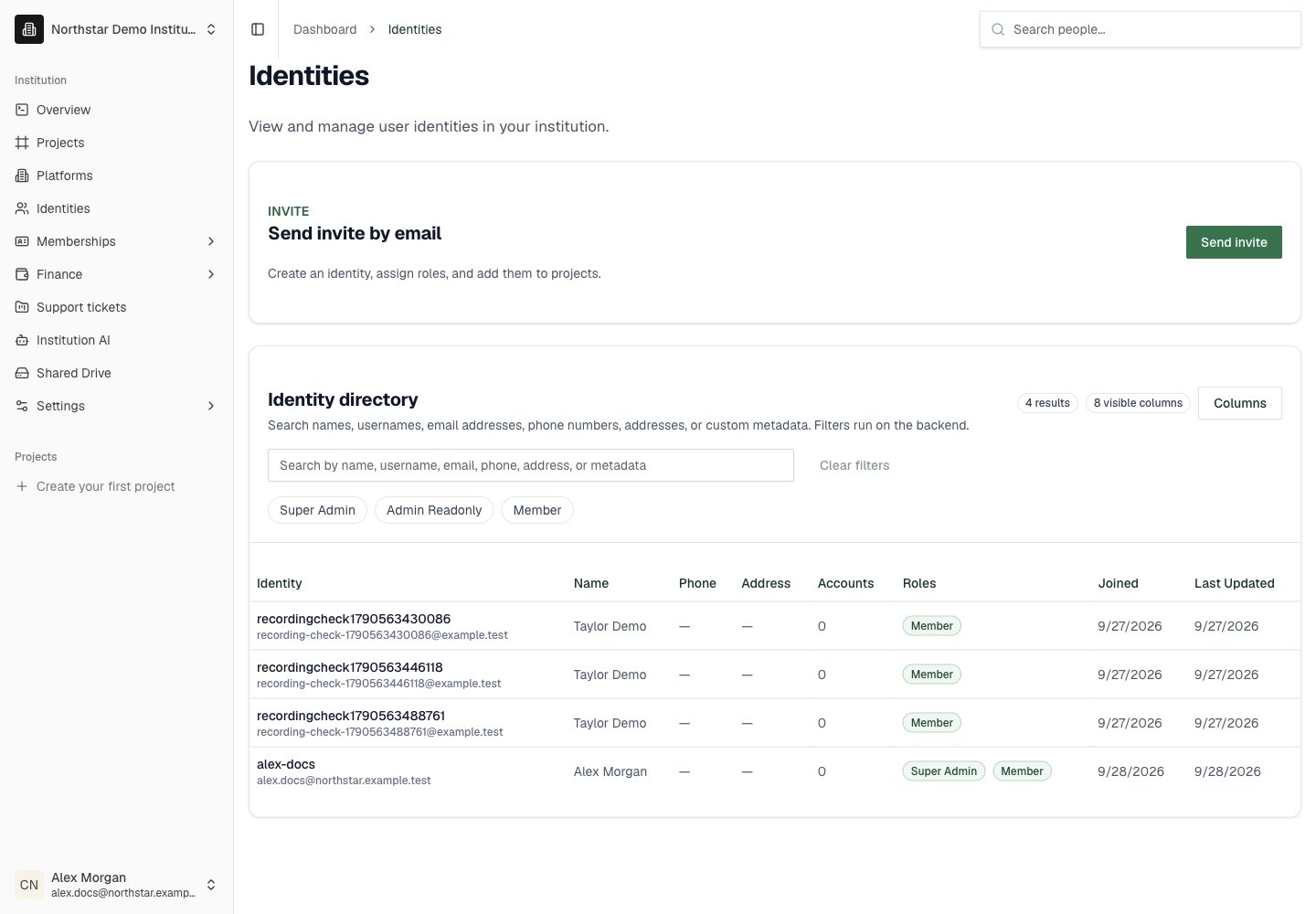
Task: Click the magnifier icon in Search people
Action: pyautogui.click(x=998, y=29)
